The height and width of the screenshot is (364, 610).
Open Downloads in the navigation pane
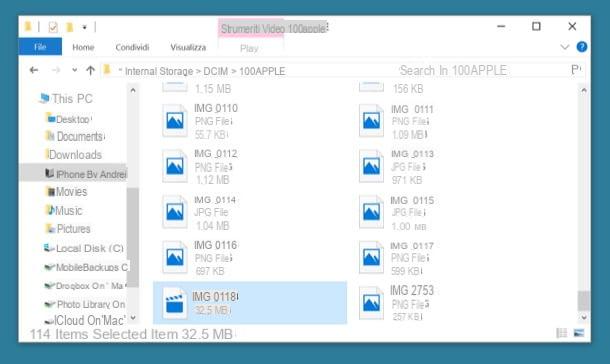tap(74, 155)
